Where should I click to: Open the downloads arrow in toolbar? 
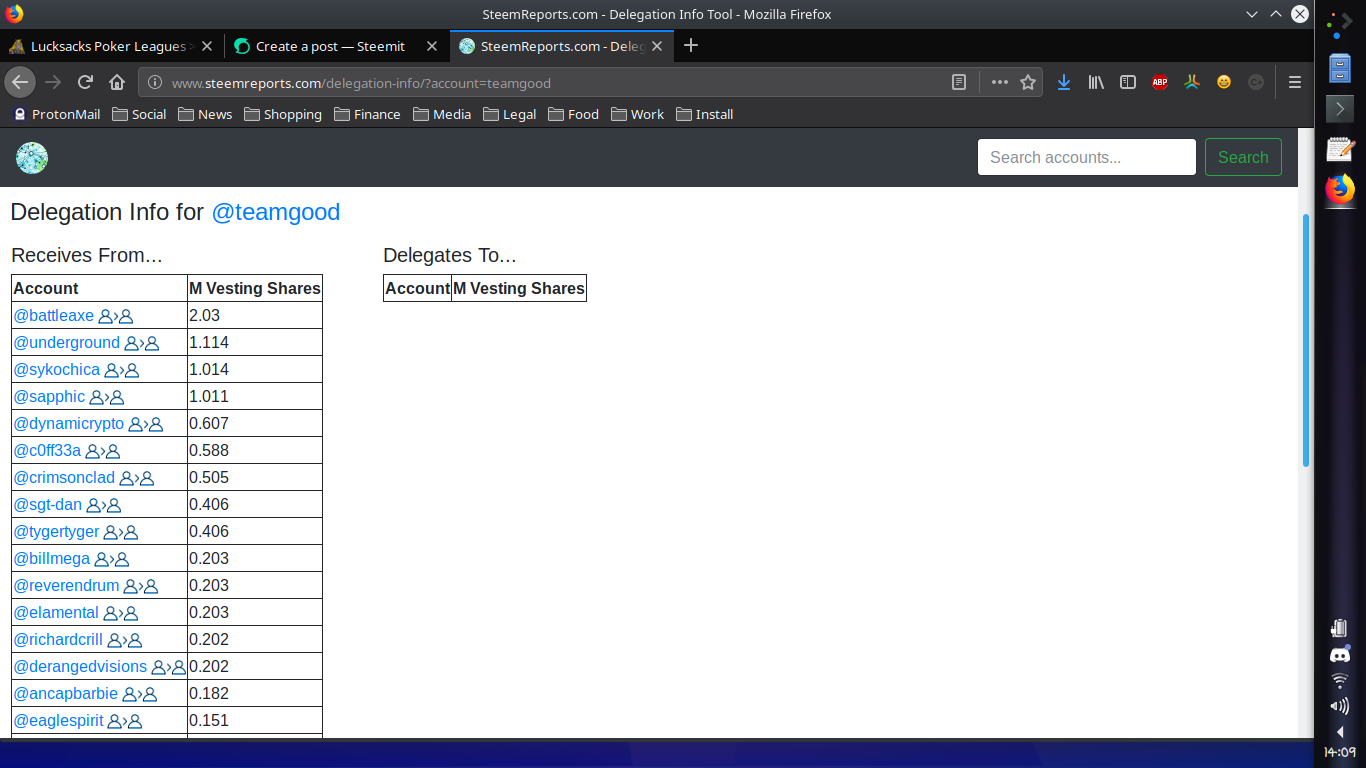coord(1064,82)
